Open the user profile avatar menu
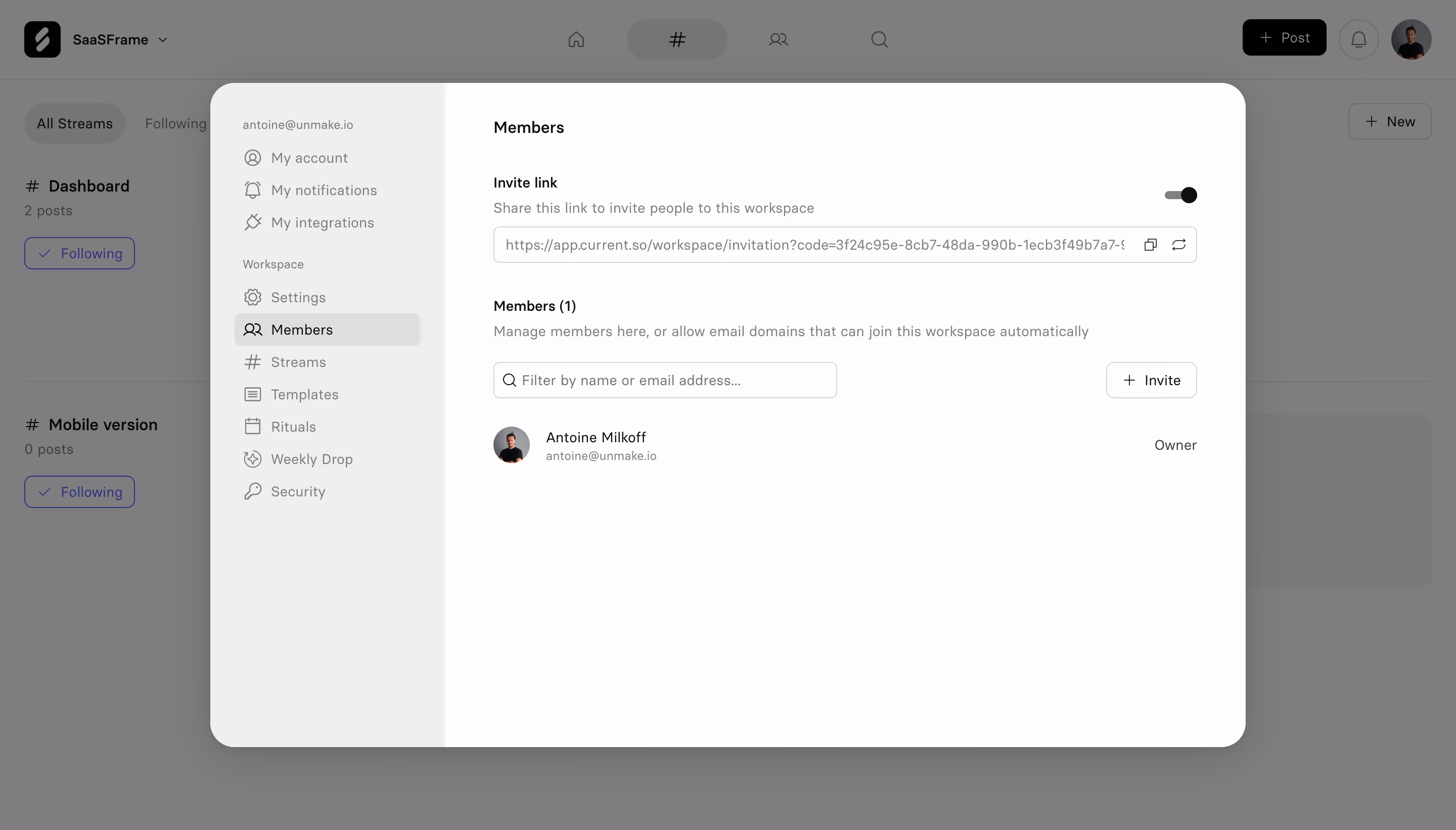The width and height of the screenshot is (1456, 830). coord(1411,39)
